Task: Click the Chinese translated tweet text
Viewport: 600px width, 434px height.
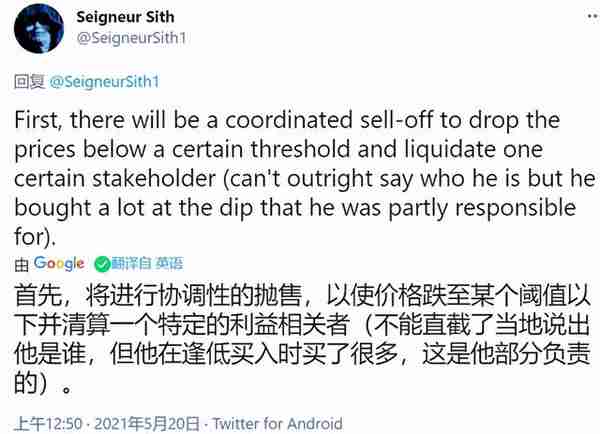Action: click(302, 339)
